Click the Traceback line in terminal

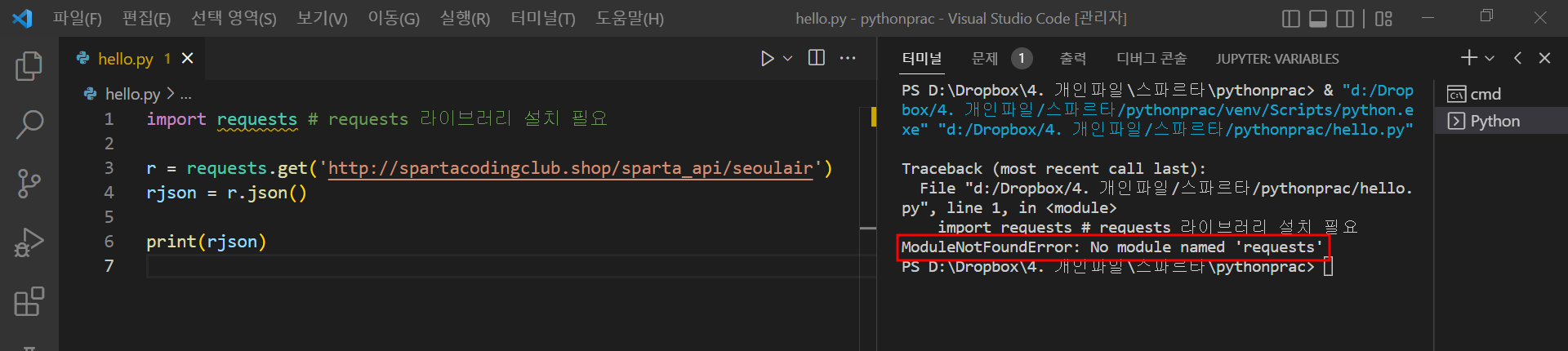coord(1053,169)
